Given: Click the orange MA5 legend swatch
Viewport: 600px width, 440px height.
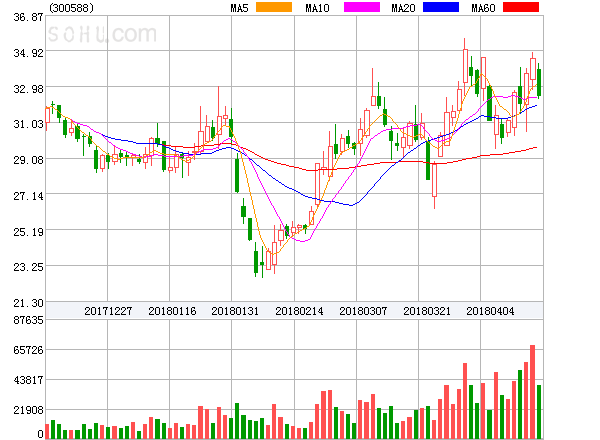Looking at the screenshot, I should point(274,7).
